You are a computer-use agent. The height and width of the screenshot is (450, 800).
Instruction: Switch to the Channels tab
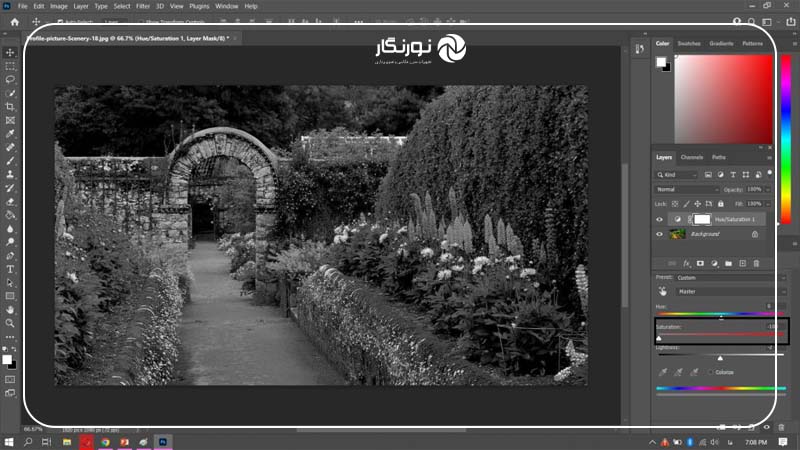pos(692,157)
